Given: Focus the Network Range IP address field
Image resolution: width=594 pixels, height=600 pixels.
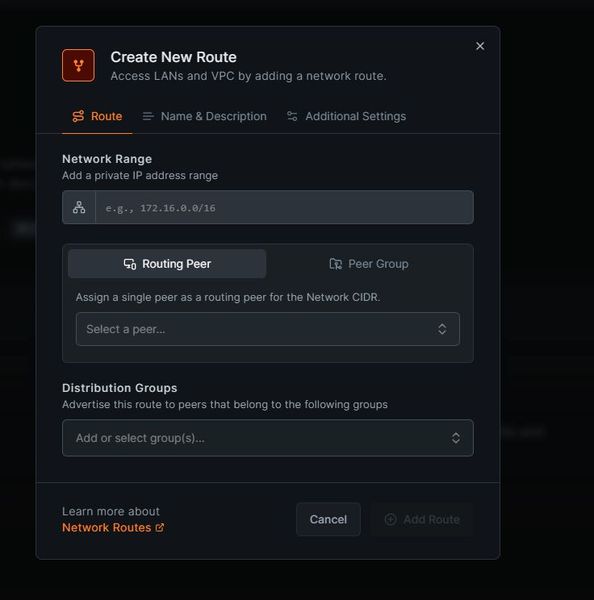Looking at the screenshot, I should (x=284, y=207).
